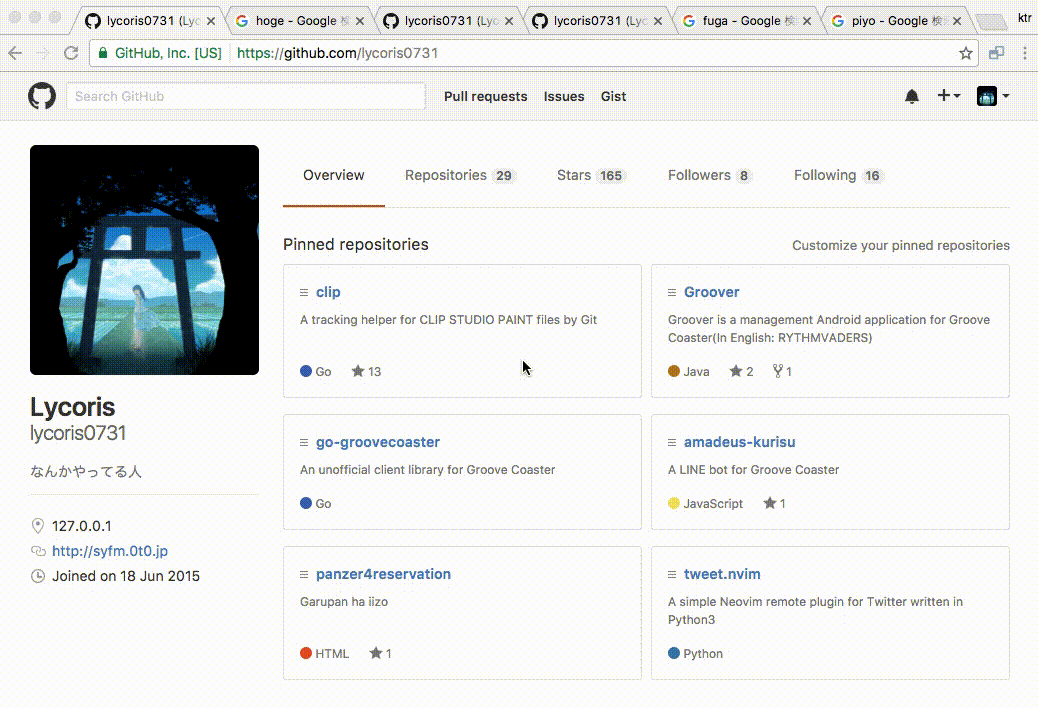Open the new tab button
The image size is (1038, 708).
point(992,22)
